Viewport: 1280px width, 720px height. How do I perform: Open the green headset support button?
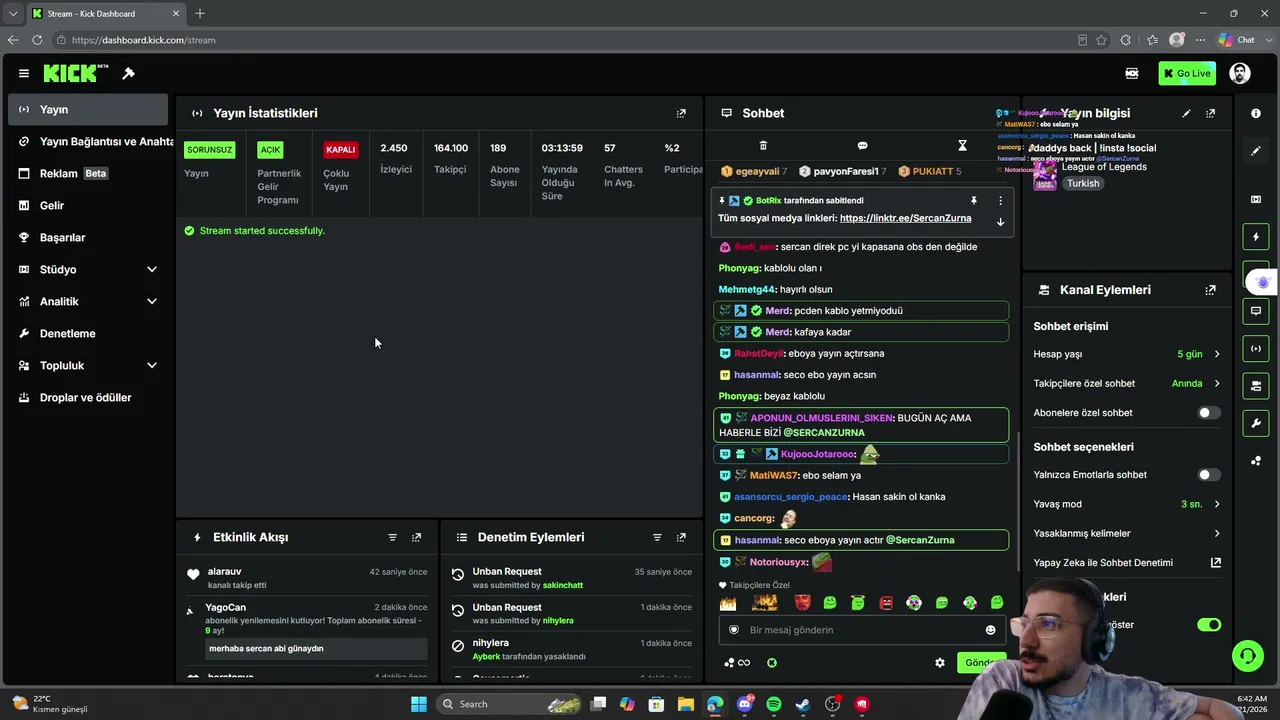(1247, 656)
